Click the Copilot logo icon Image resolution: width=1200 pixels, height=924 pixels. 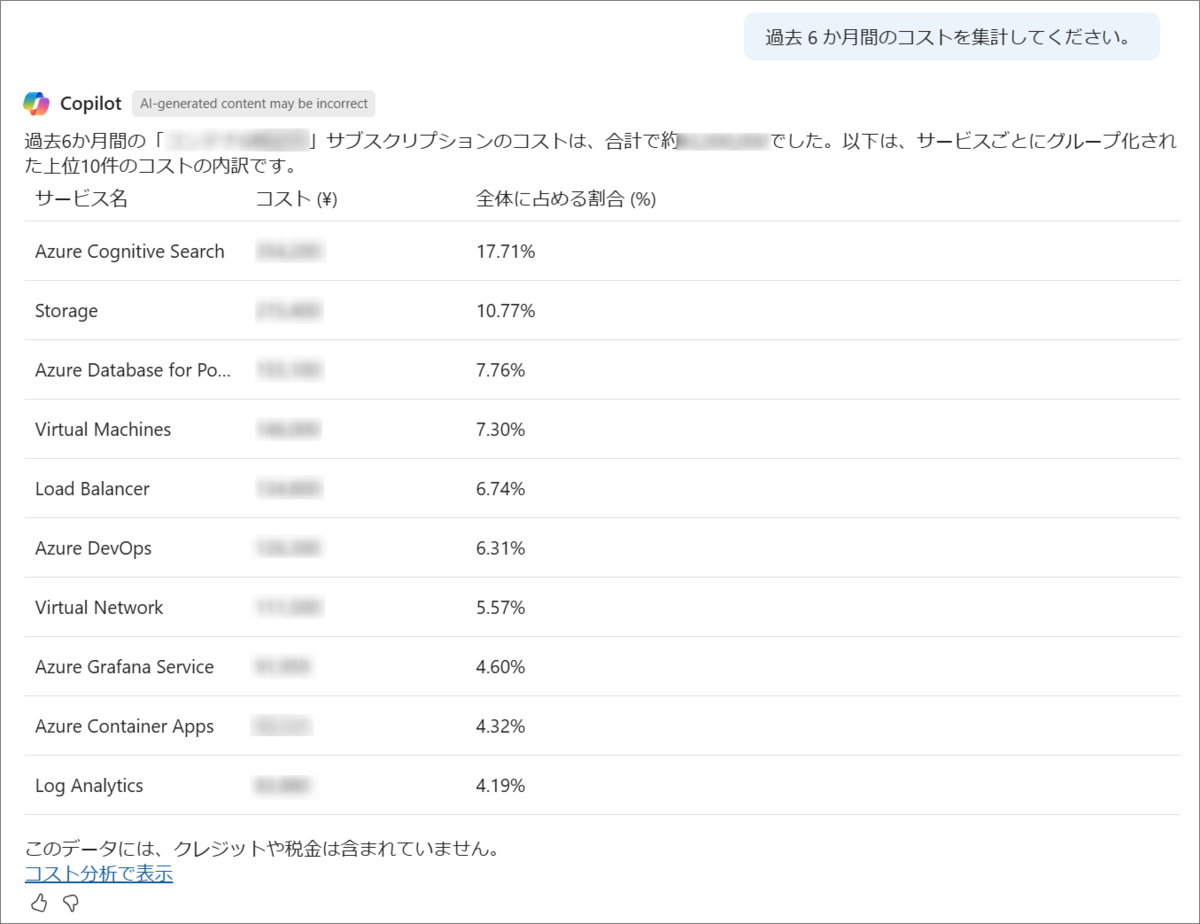point(37,103)
